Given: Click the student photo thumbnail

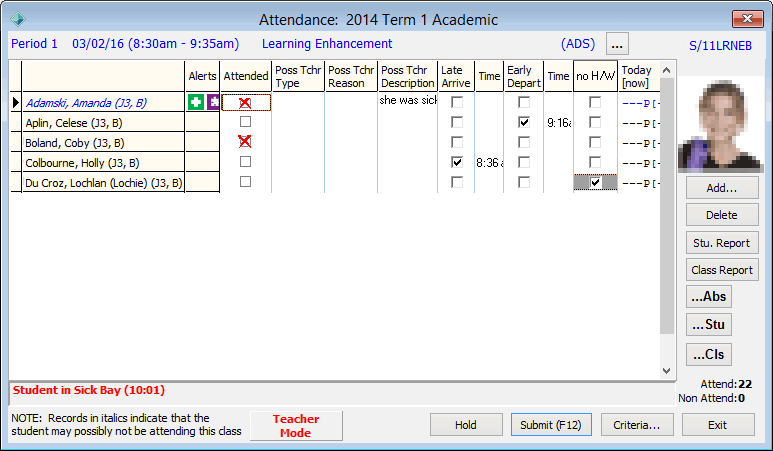Looking at the screenshot, I should click(x=720, y=125).
